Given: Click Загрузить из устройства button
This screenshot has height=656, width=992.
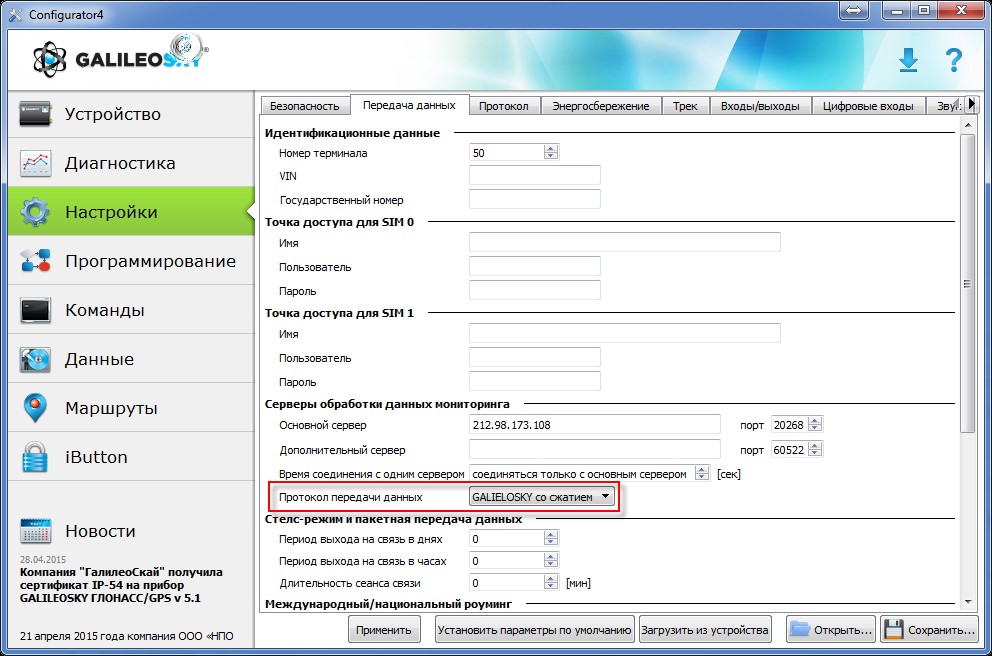Looking at the screenshot, I should 706,630.
